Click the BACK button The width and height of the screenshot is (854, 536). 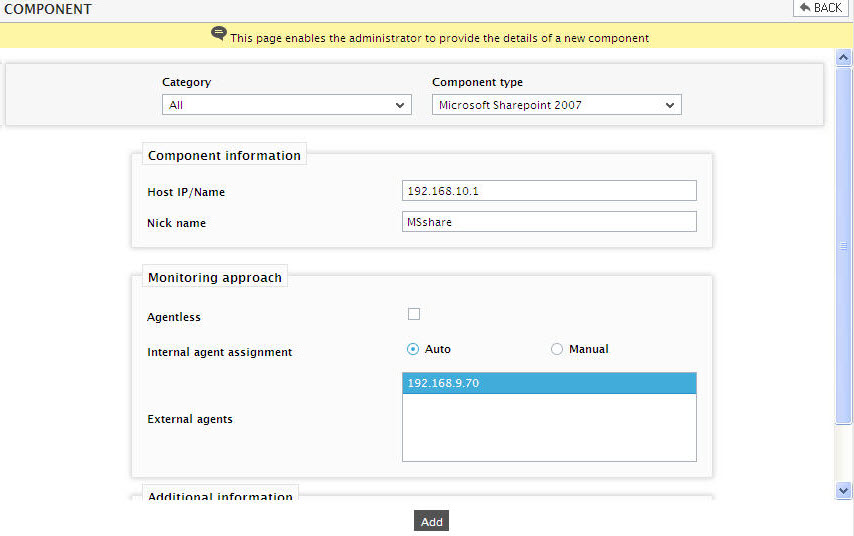coord(821,8)
